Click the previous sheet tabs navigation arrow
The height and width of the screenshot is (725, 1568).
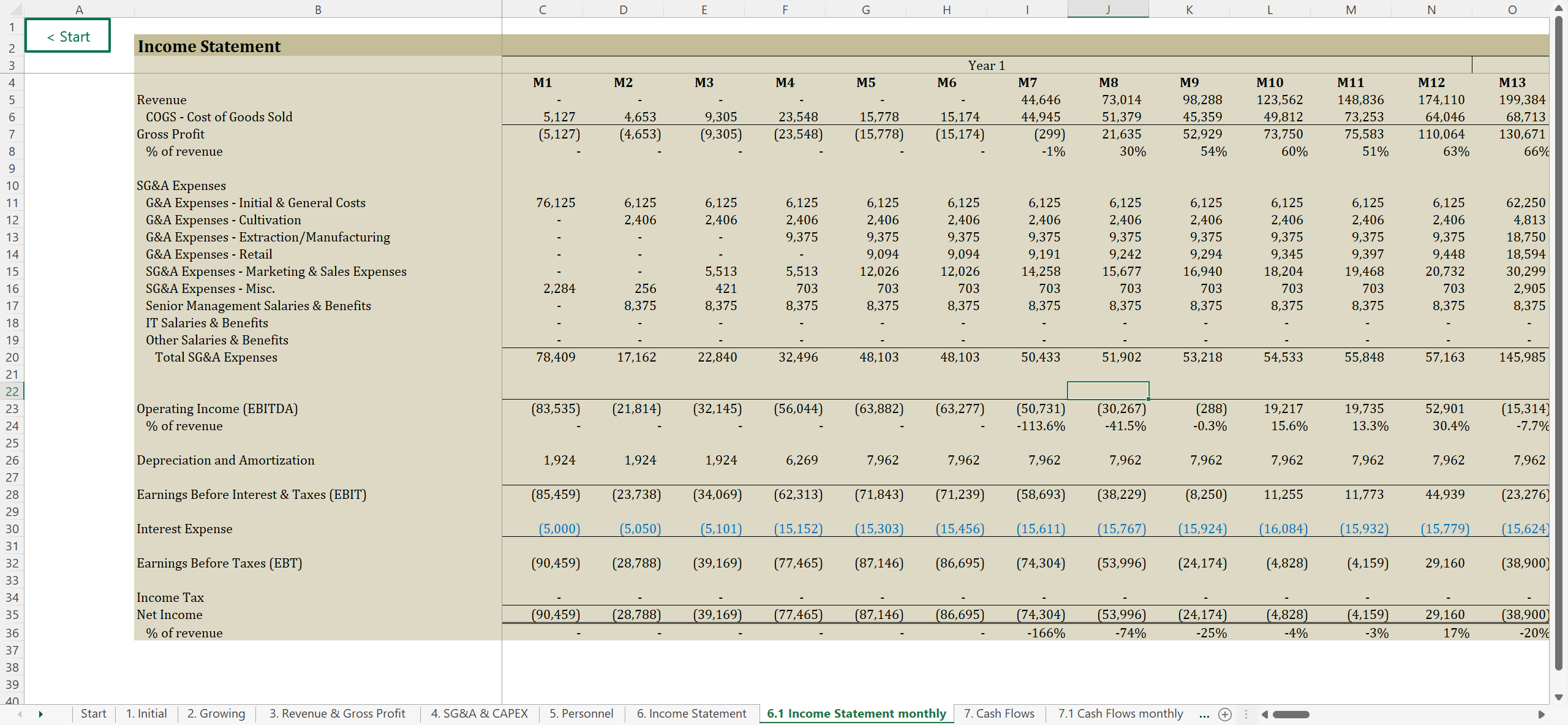click(20, 714)
